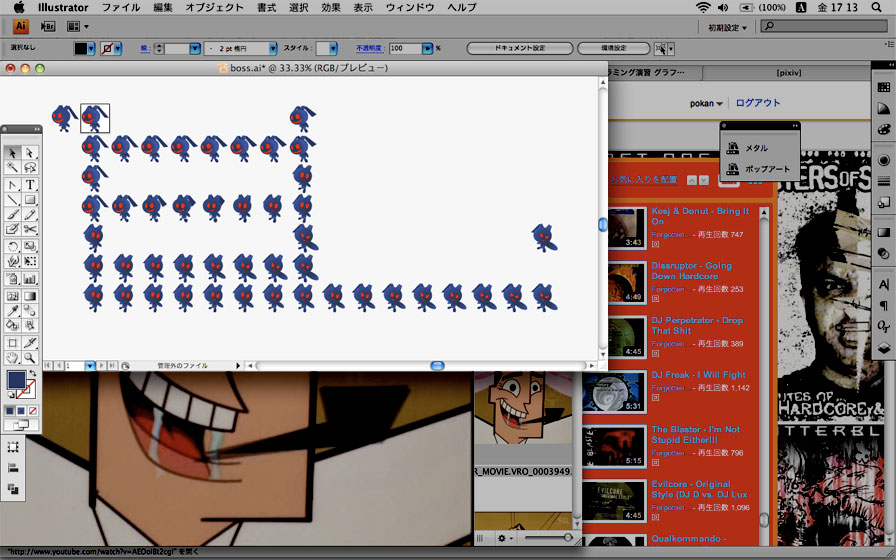
Task: Select the Live Paint Bucket tool
Action: point(13,325)
